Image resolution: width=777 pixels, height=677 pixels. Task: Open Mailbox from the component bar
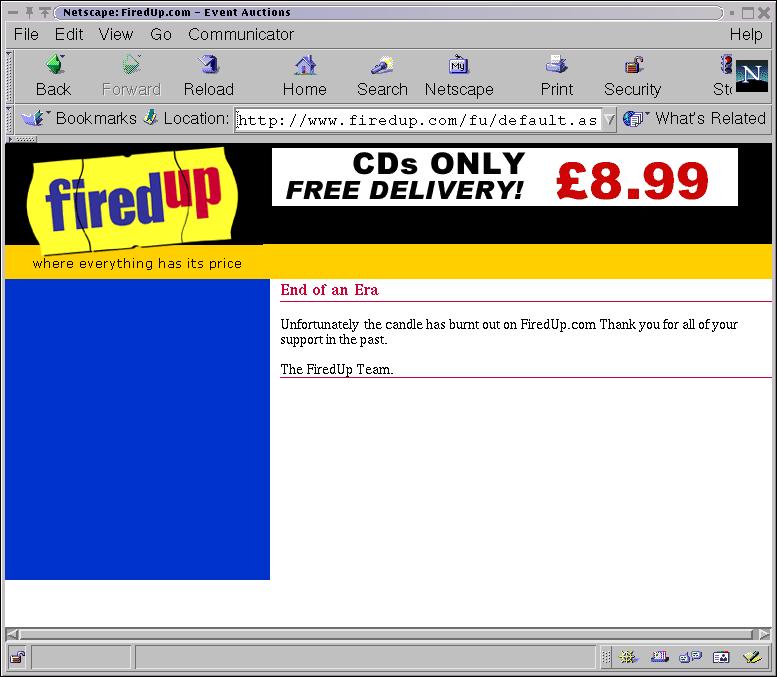pos(660,657)
